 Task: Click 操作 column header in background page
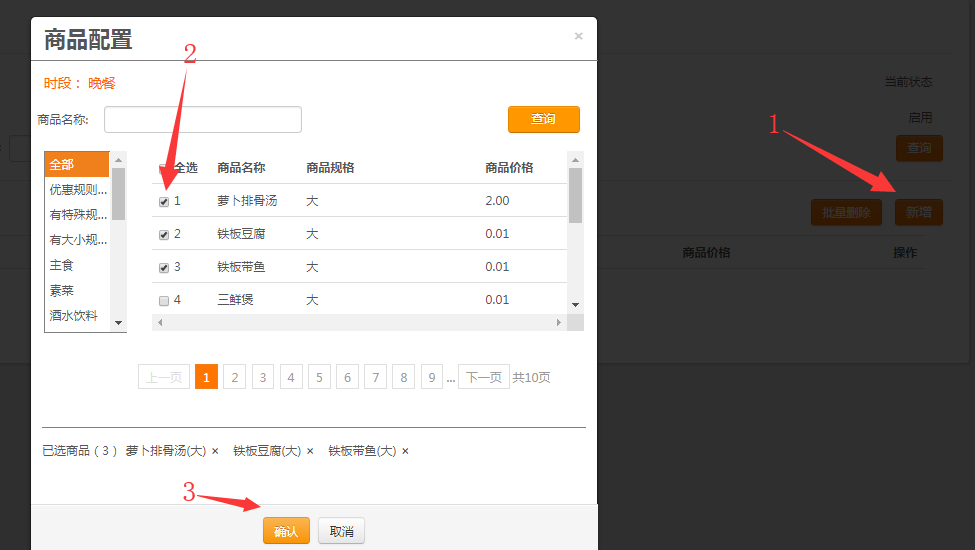click(x=905, y=252)
